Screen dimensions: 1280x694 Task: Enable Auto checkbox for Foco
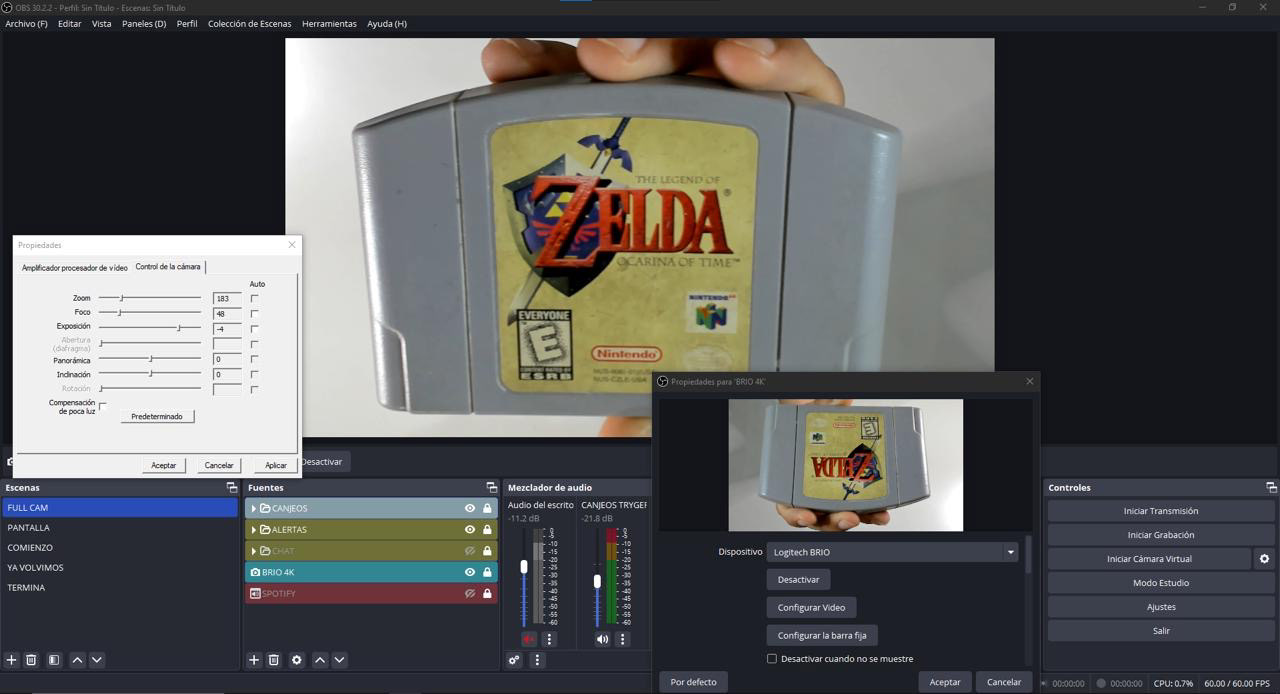click(254, 313)
